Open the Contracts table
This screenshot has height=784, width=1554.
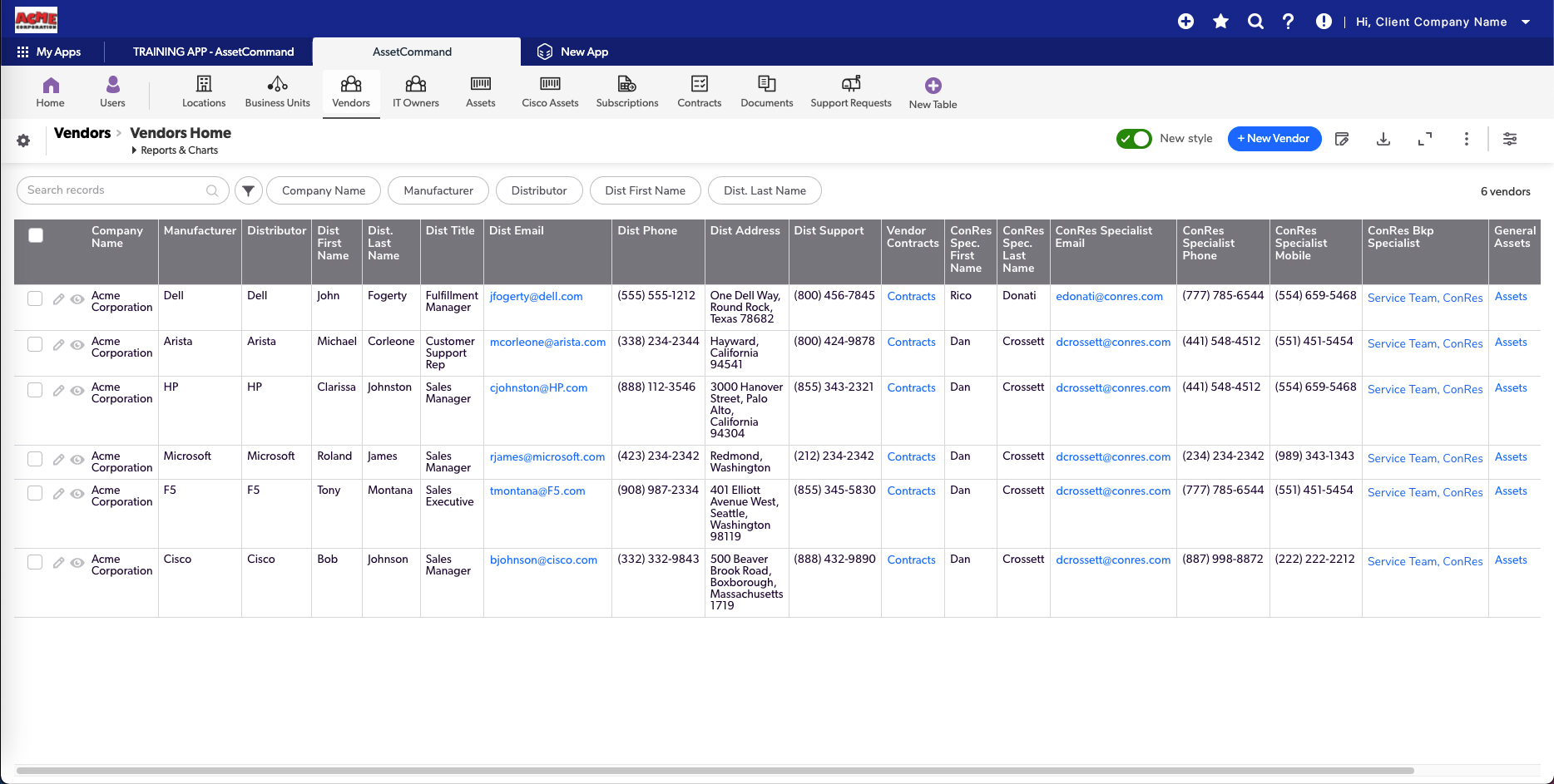pyautogui.click(x=699, y=92)
